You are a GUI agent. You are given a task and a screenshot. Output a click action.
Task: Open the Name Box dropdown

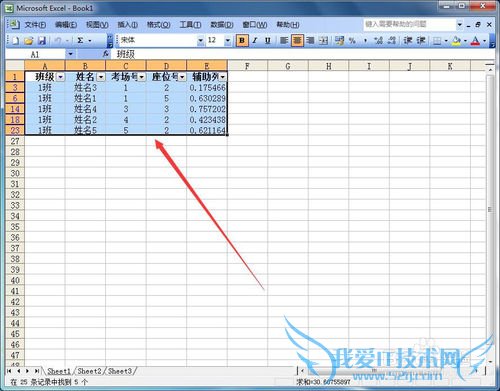tap(70, 54)
